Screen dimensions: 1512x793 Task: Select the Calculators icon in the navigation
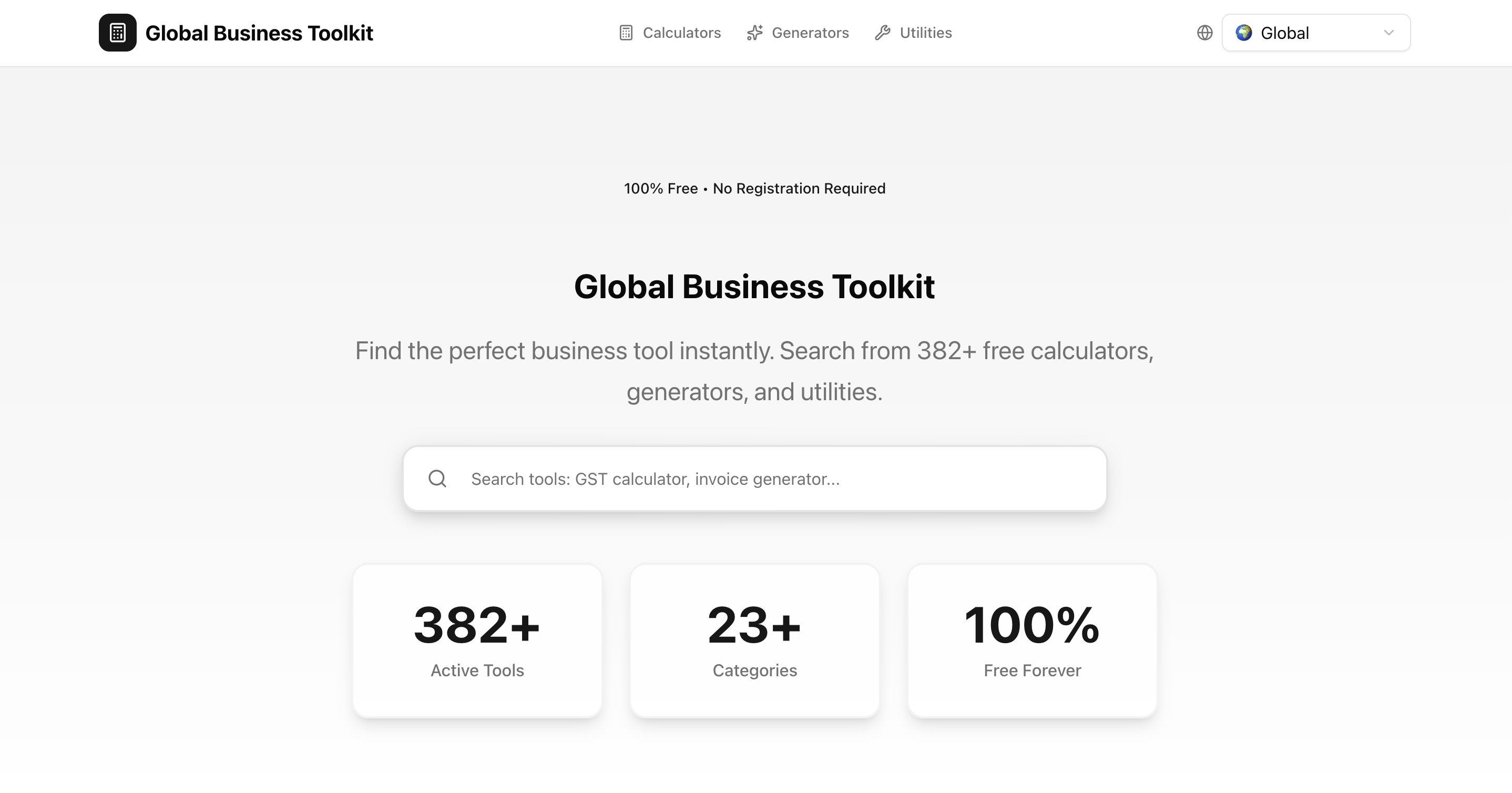click(x=626, y=32)
